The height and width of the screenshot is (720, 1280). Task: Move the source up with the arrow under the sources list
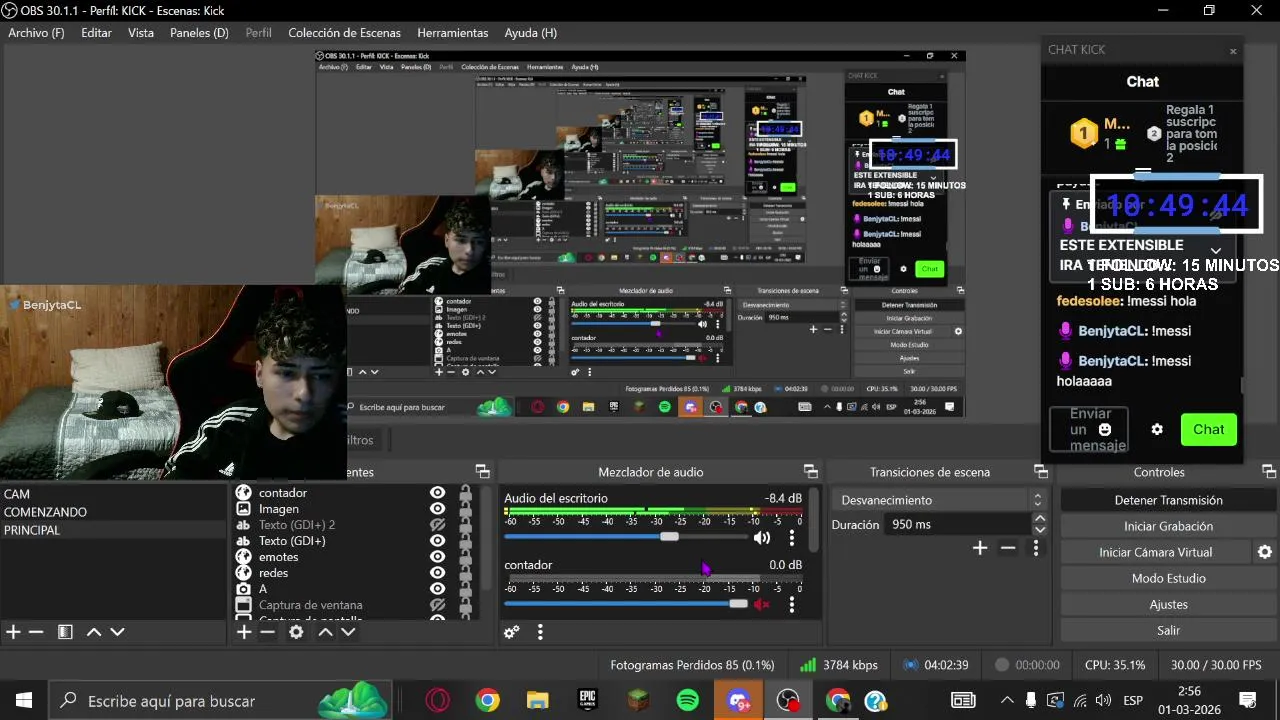[325, 632]
